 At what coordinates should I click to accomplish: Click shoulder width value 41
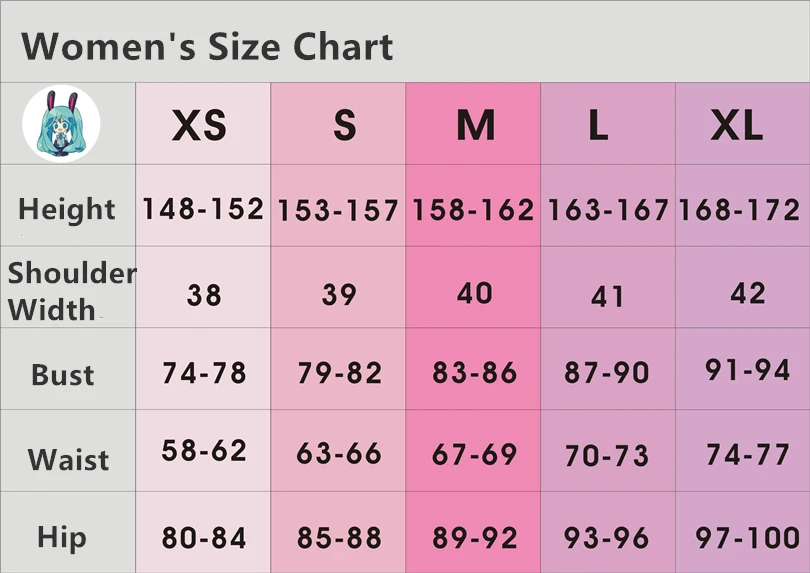click(607, 297)
